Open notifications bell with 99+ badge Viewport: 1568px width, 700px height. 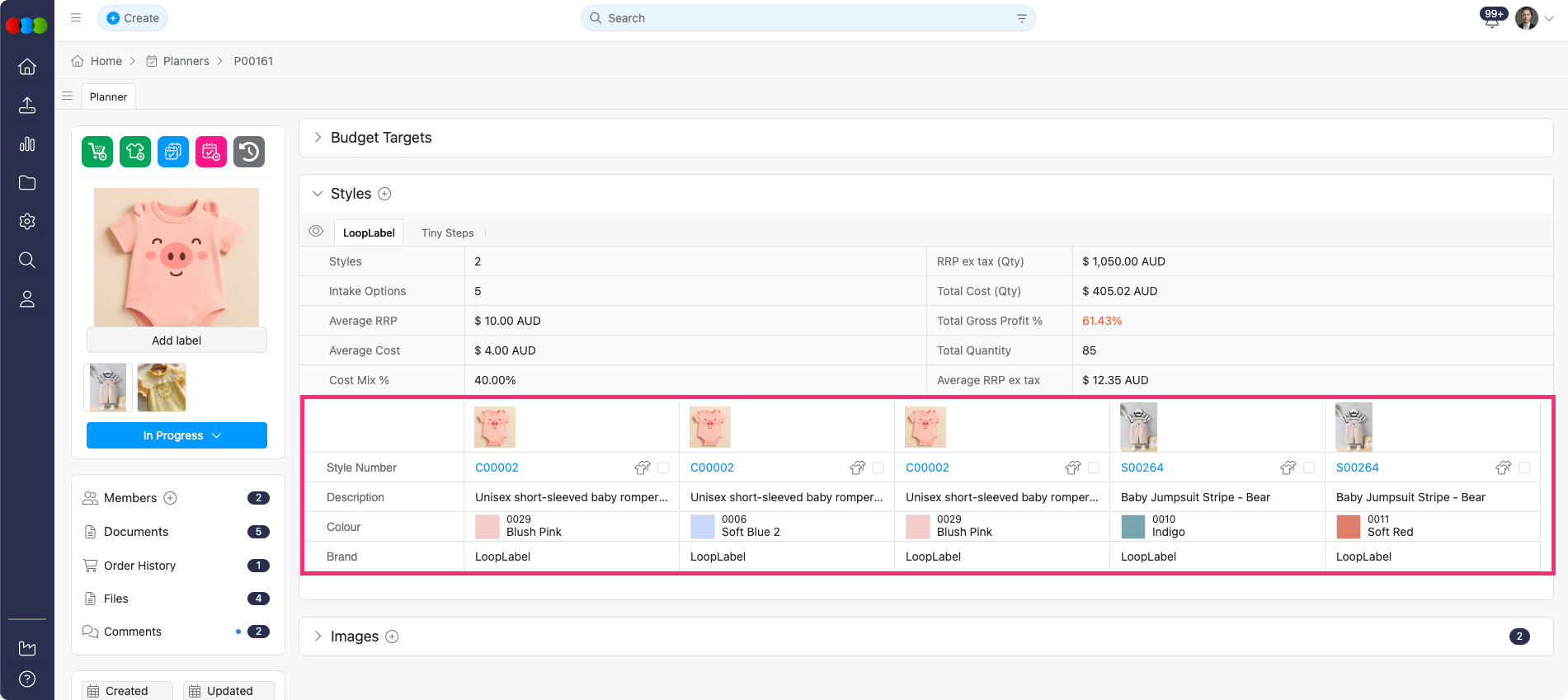tap(1491, 19)
